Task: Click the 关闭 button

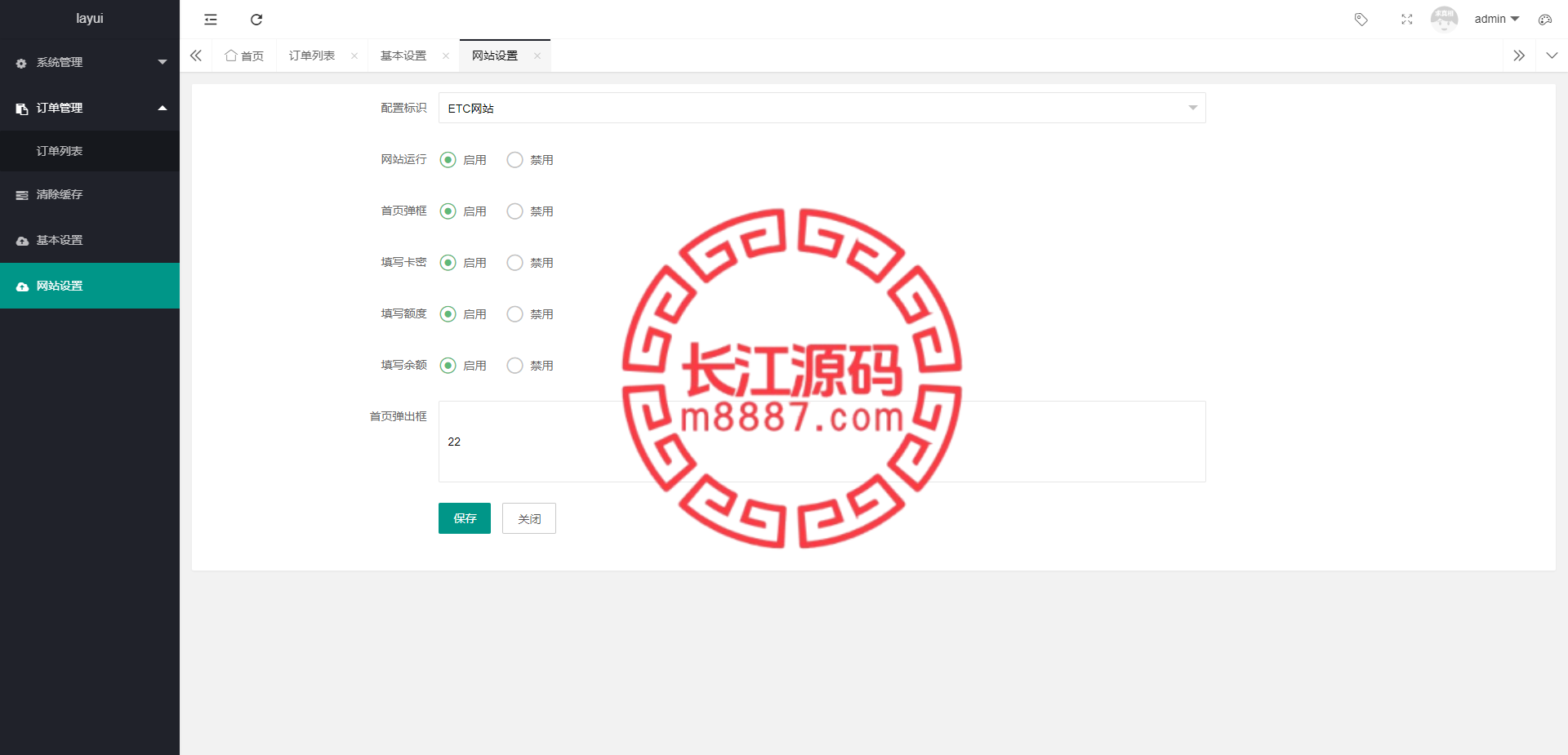Action: tap(529, 518)
